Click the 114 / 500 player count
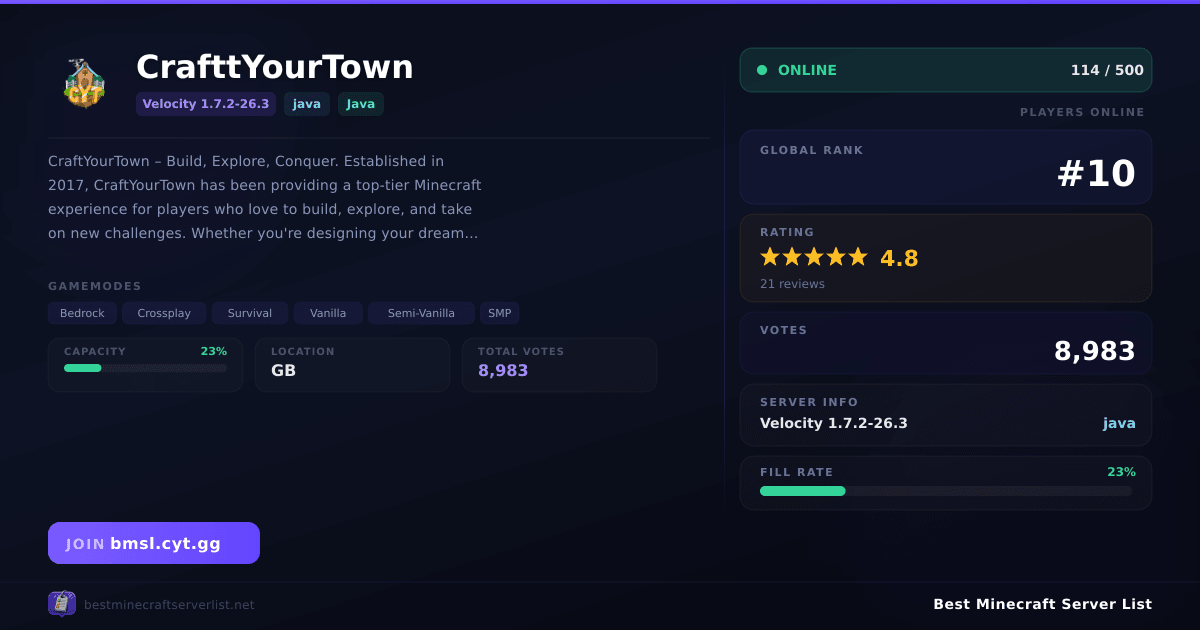The width and height of the screenshot is (1200, 630). 1107,70
